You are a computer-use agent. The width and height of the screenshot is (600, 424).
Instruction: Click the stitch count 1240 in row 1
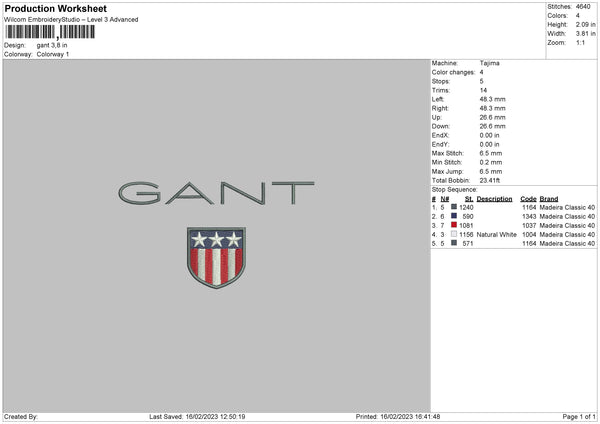[466, 207]
